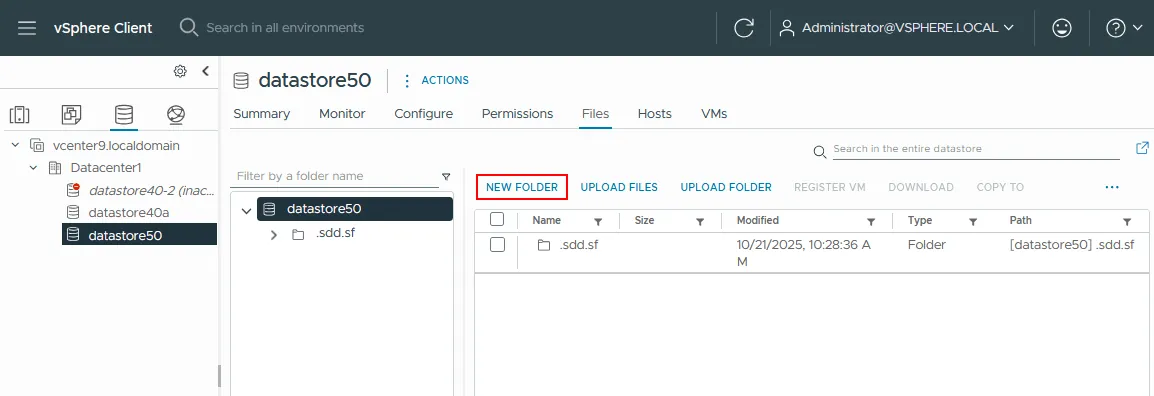Click the REGISTER VM button
Viewport: 1154px width, 396px height.
[829, 187]
